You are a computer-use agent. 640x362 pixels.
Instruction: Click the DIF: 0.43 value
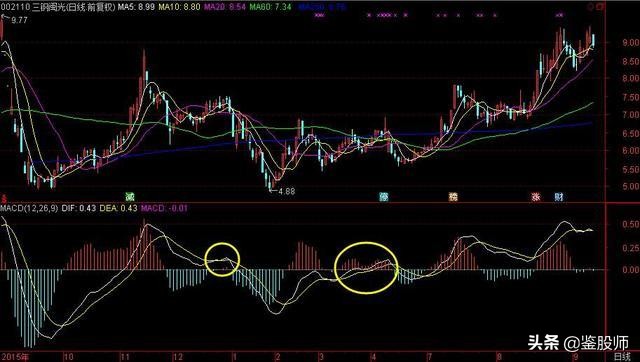click(79, 208)
